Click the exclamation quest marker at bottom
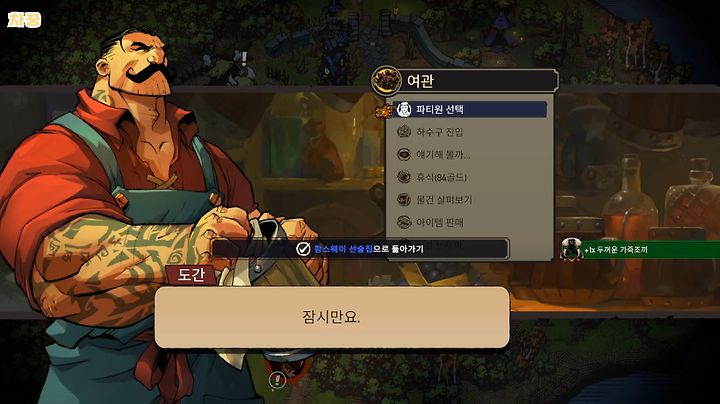720x404 pixels. coord(277,380)
